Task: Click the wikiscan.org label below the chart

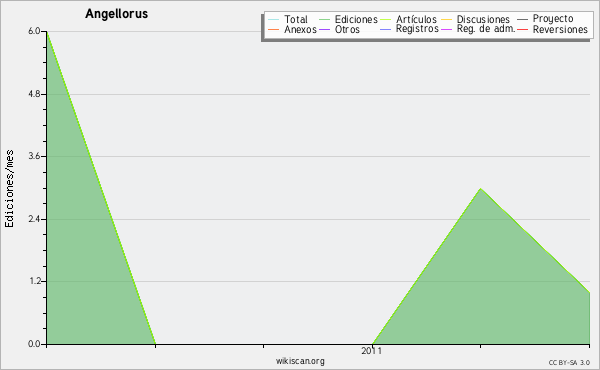Action: 300,361
